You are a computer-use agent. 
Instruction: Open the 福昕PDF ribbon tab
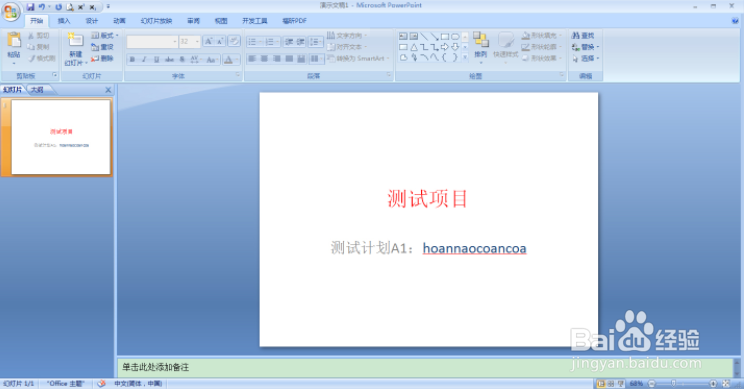(x=294, y=21)
